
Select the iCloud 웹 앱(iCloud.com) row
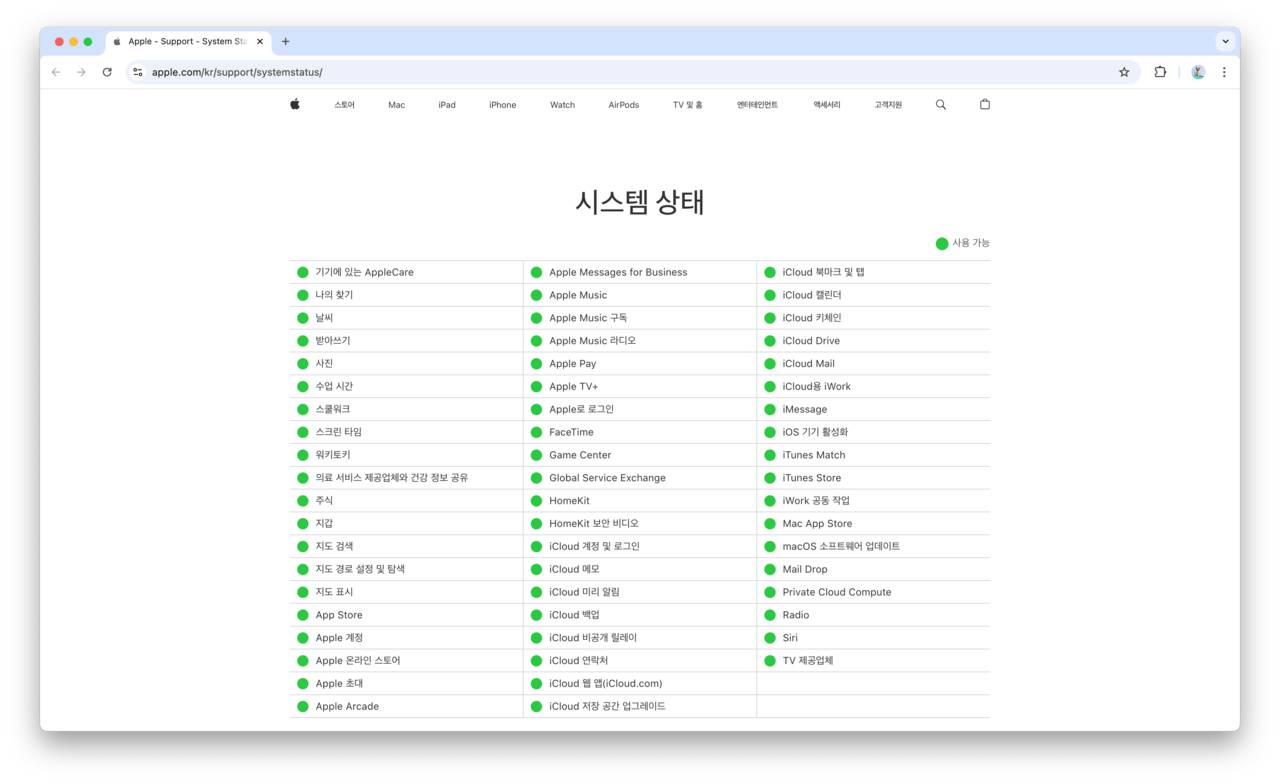point(640,684)
